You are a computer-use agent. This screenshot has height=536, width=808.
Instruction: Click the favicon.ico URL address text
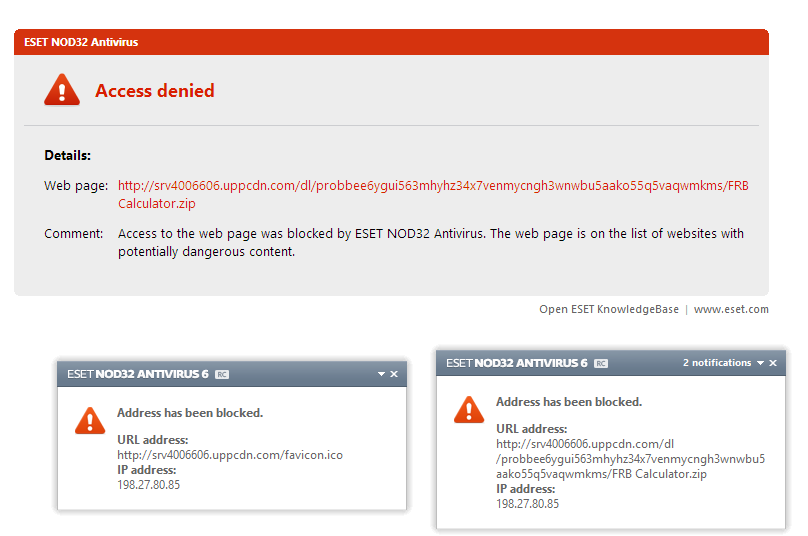(x=230, y=455)
